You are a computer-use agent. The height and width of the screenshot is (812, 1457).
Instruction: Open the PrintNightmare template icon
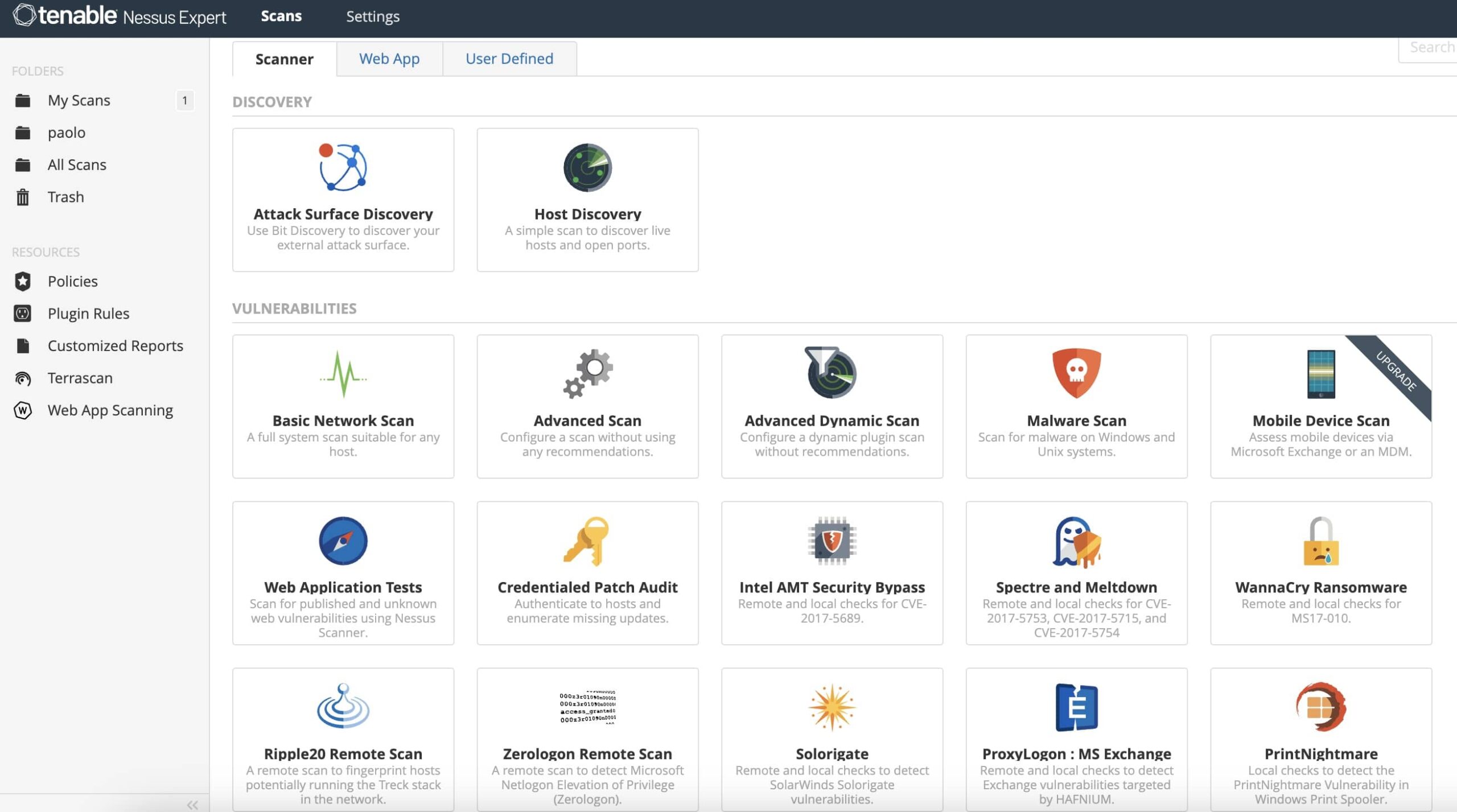pyautogui.click(x=1320, y=707)
